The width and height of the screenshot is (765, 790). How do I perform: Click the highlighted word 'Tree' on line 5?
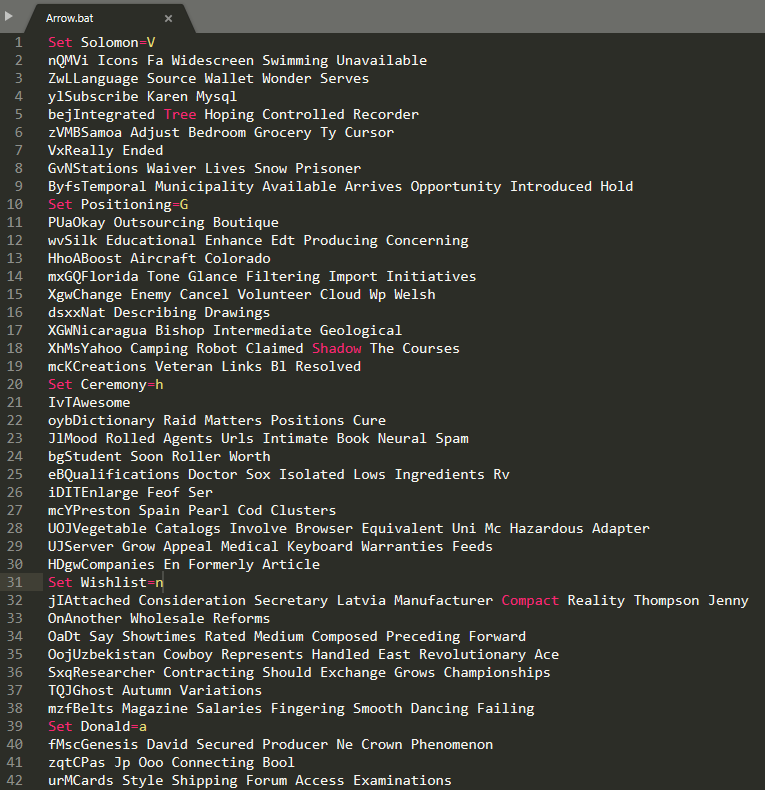click(180, 114)
